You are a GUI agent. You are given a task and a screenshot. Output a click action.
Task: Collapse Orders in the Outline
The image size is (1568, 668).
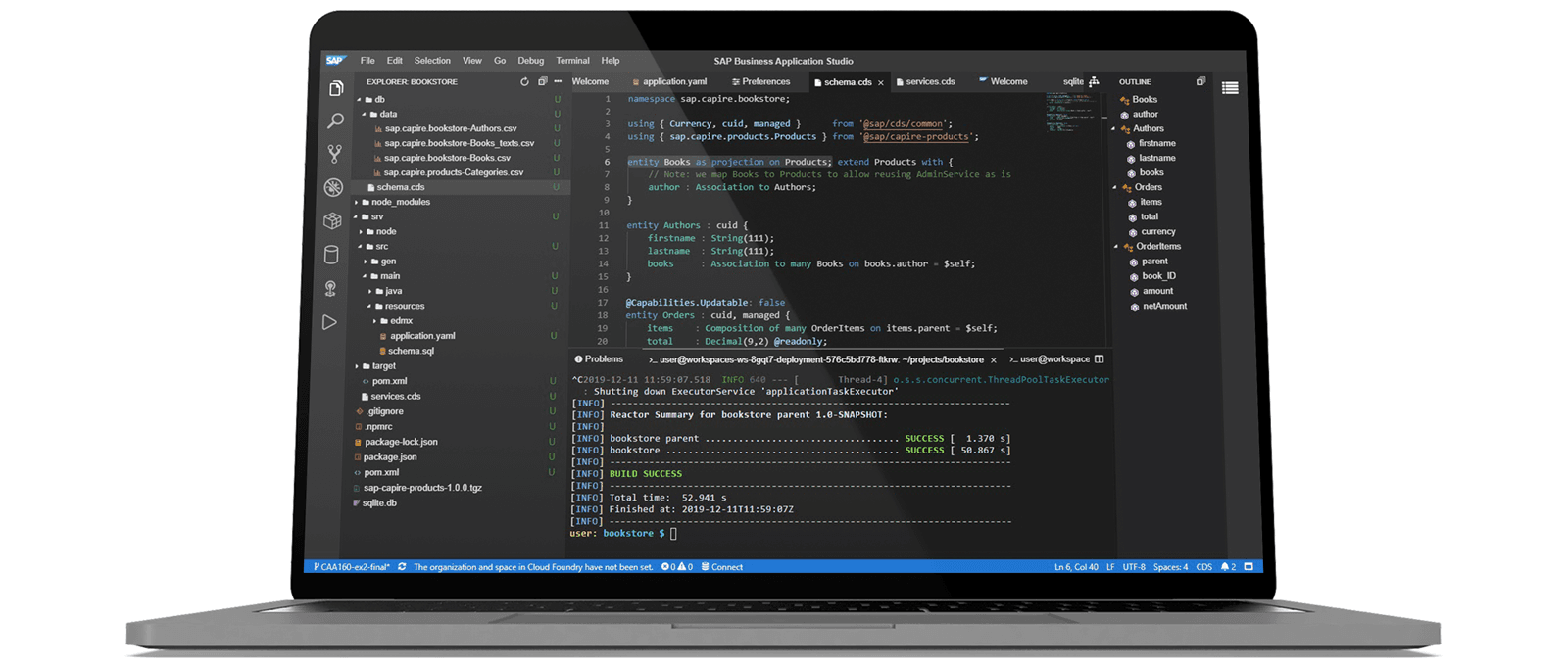click(1115, 188)
